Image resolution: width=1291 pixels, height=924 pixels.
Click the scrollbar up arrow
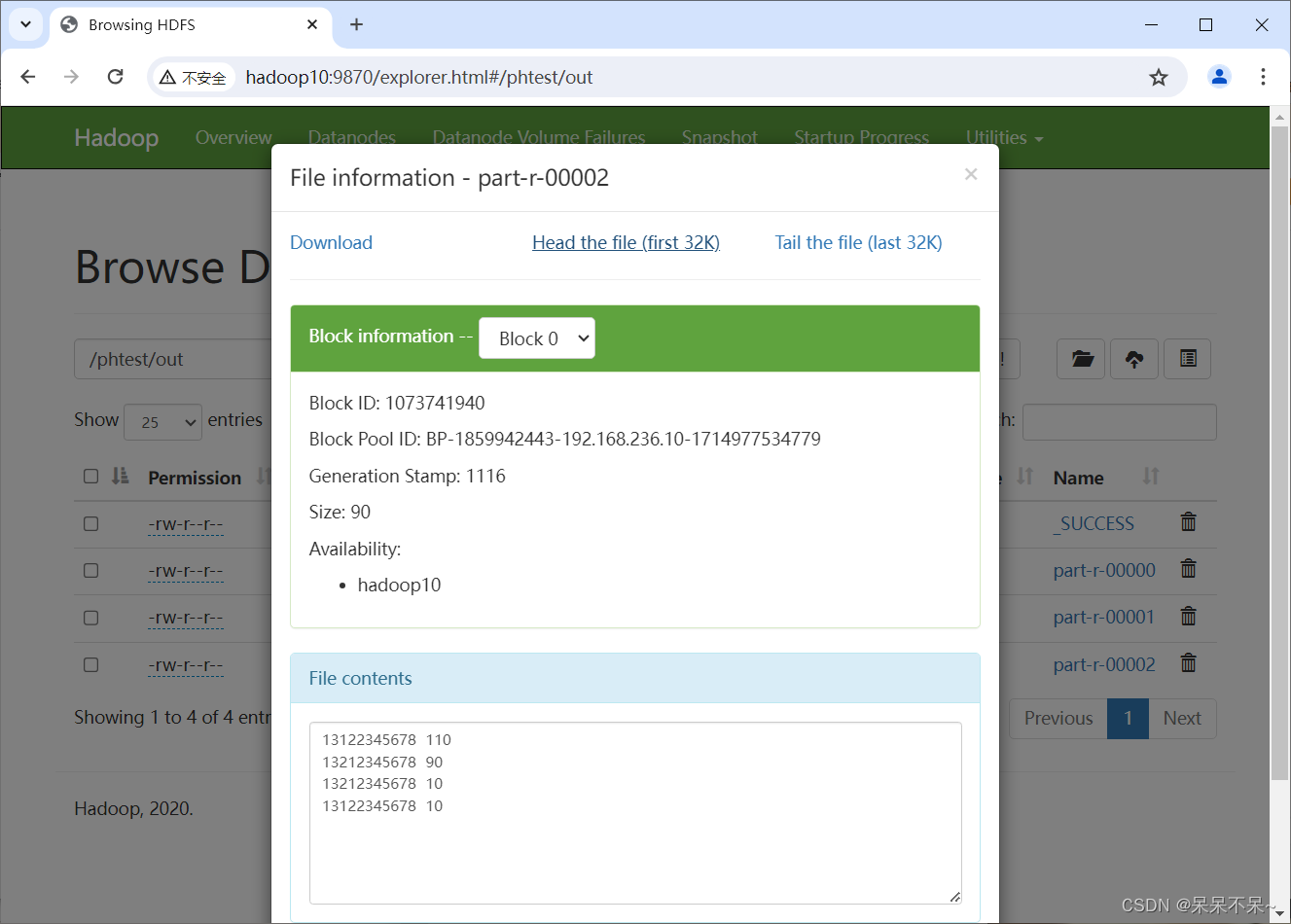pos(1279,117)
